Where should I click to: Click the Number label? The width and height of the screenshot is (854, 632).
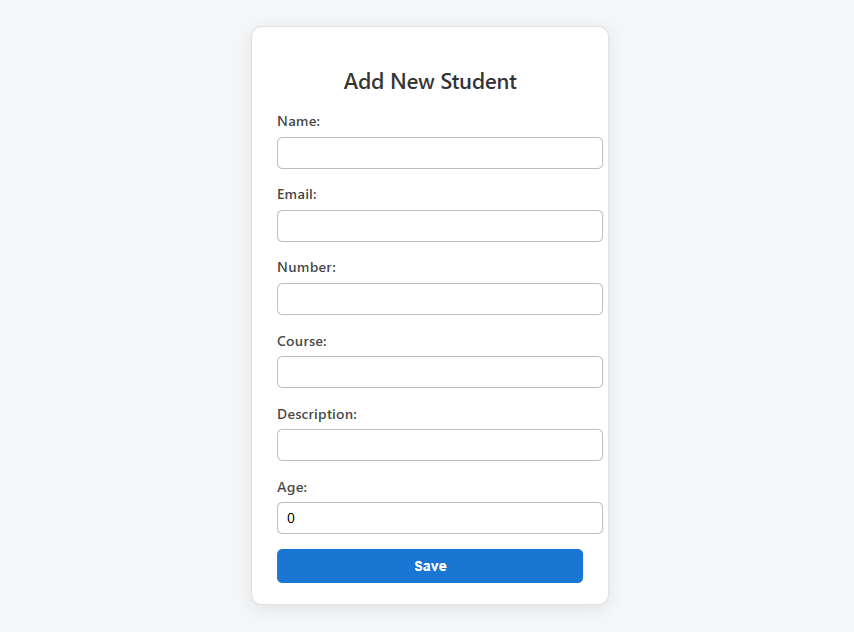pos(306,267)
